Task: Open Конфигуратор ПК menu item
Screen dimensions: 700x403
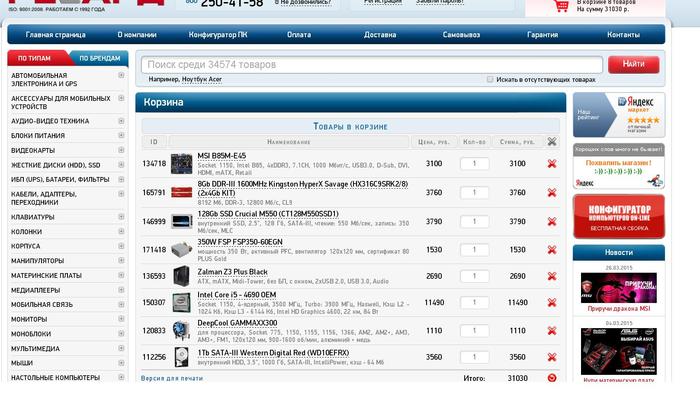Action: point(218,35)
